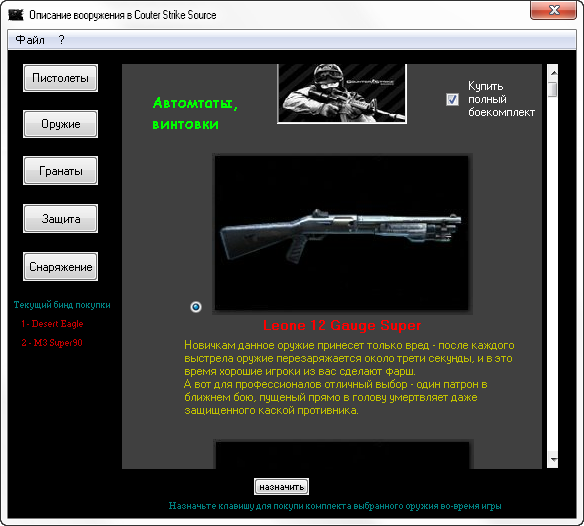Click the app icon in title bar

[x=16, y=15]
